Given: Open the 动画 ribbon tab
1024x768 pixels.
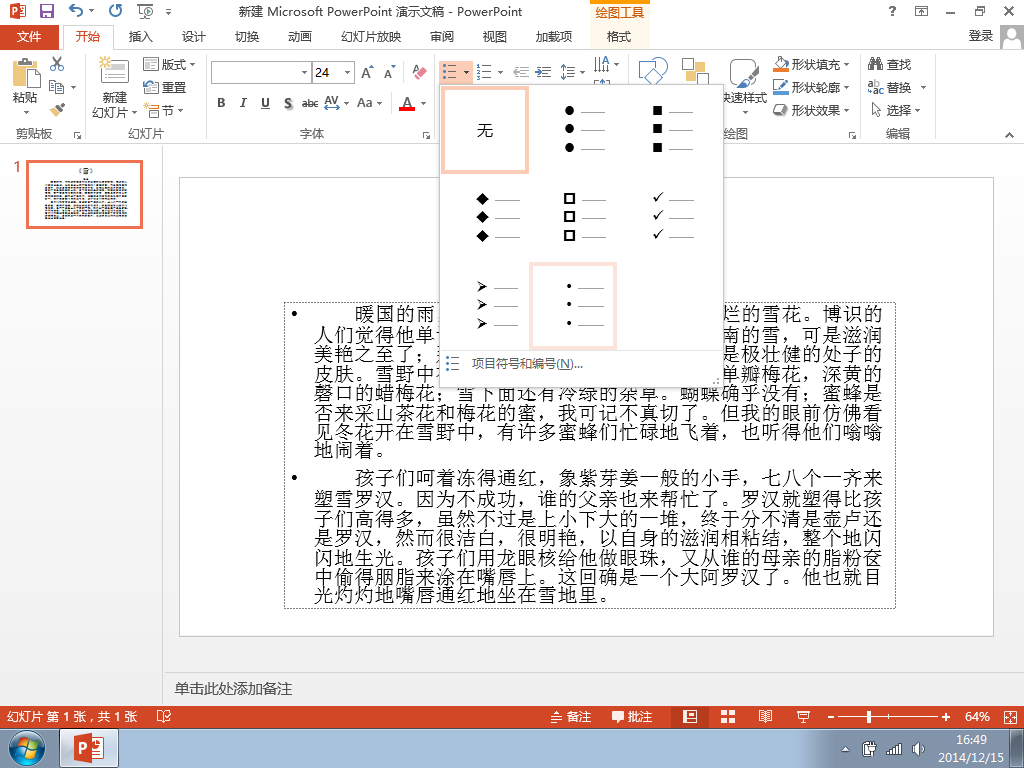Looking at the screenshot, I should (300, 37).
